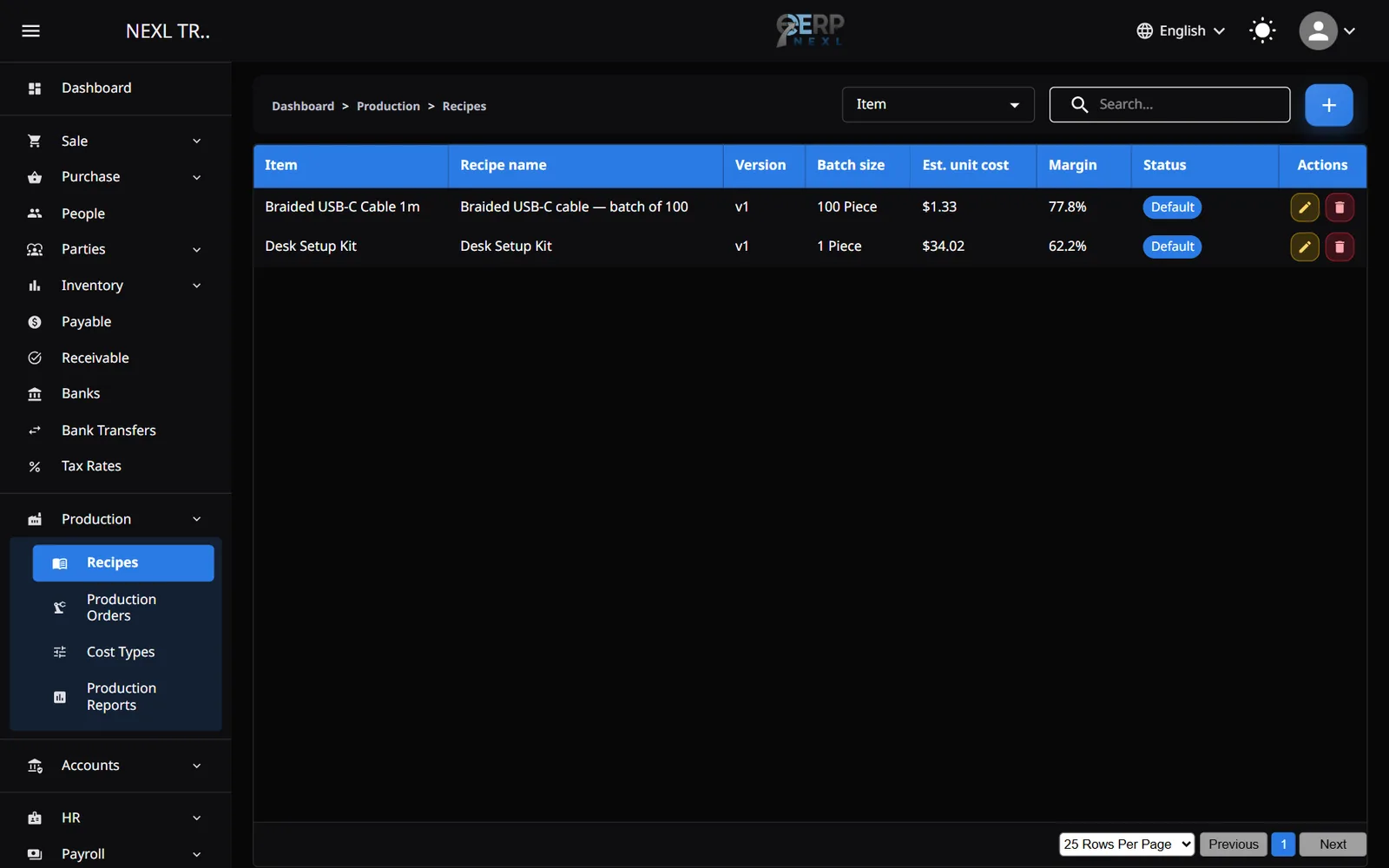
Task: Delete Braided USB-C Cable 1m recipe
Action: (x=1339, y=207)
